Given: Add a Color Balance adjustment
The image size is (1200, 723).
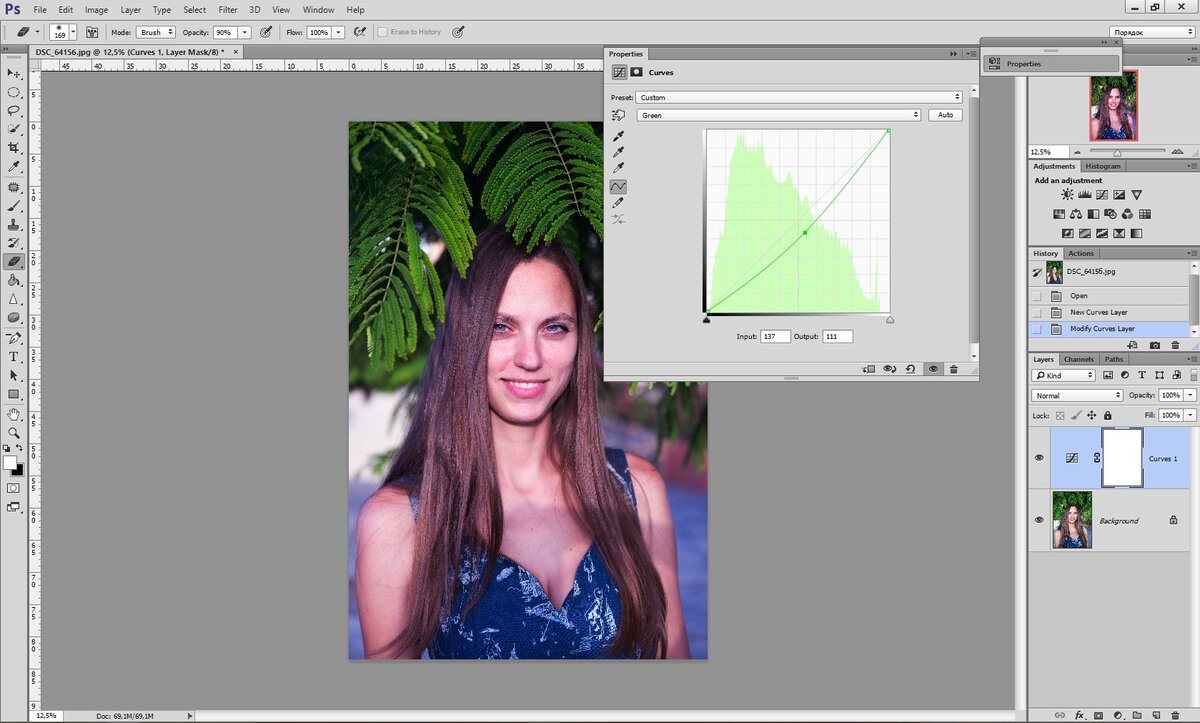Looking at the screenshot, I should 1076,214.
